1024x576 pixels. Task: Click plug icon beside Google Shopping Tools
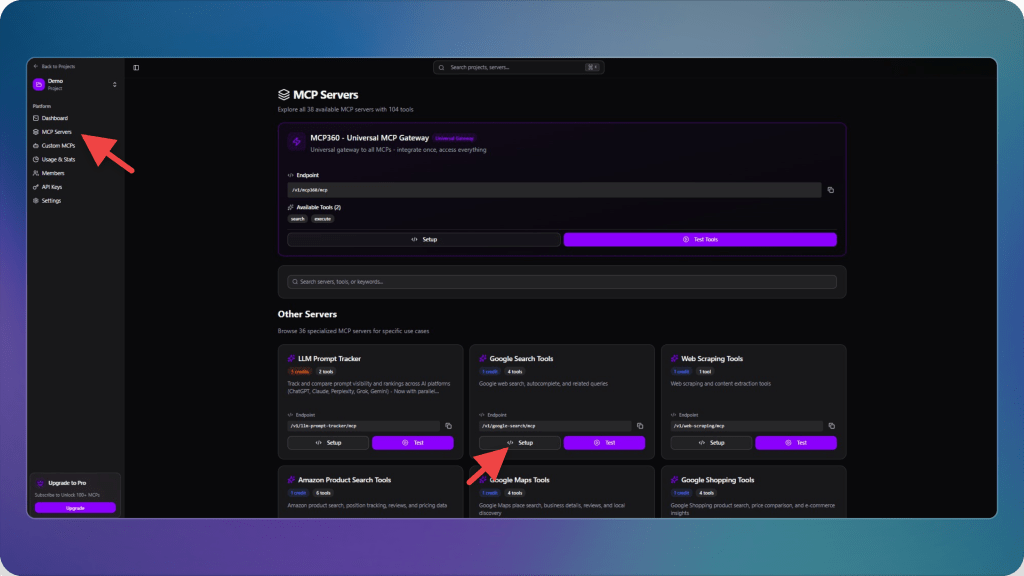[675, 480]
